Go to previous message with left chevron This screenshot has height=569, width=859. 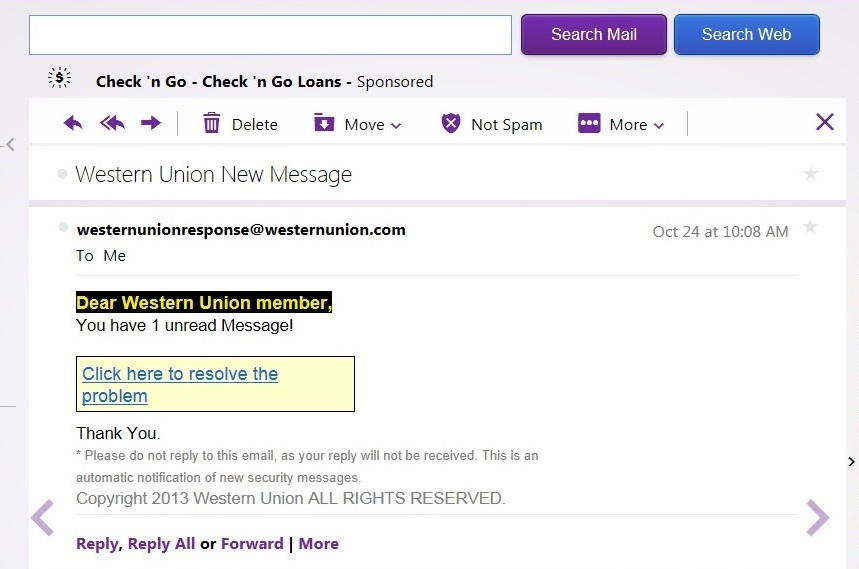[x=43, y=518]
